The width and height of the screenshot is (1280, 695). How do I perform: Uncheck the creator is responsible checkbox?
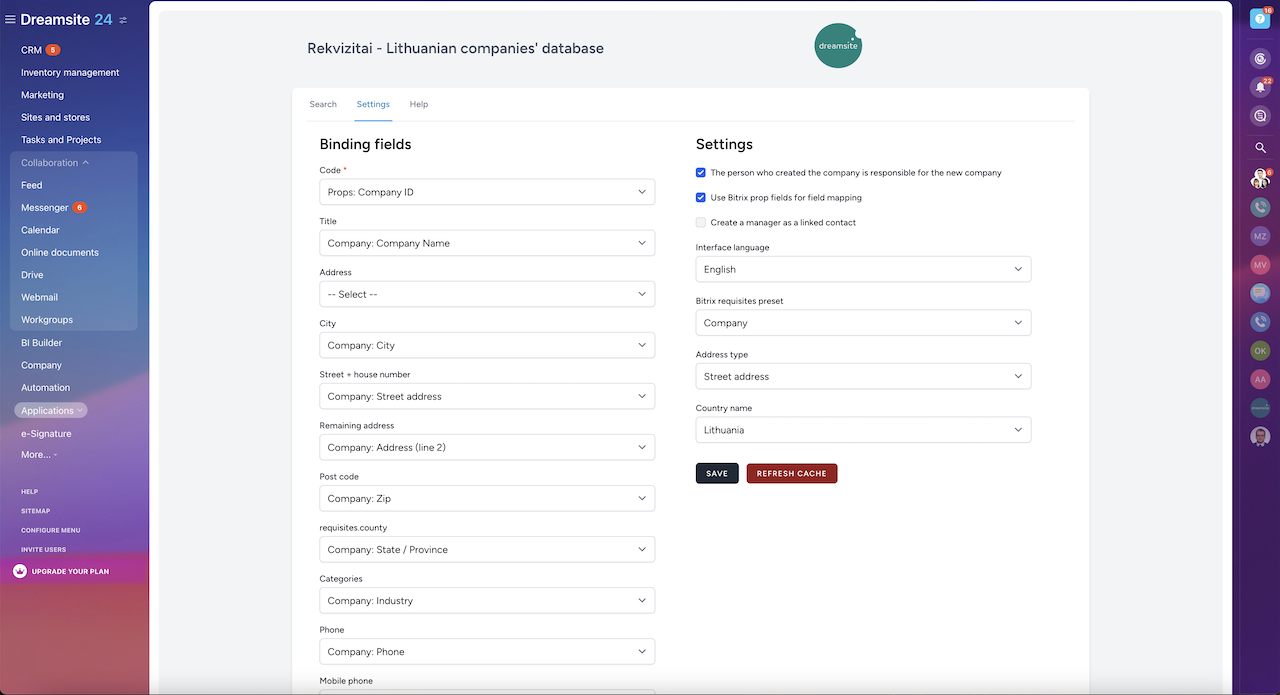[701, 173]
